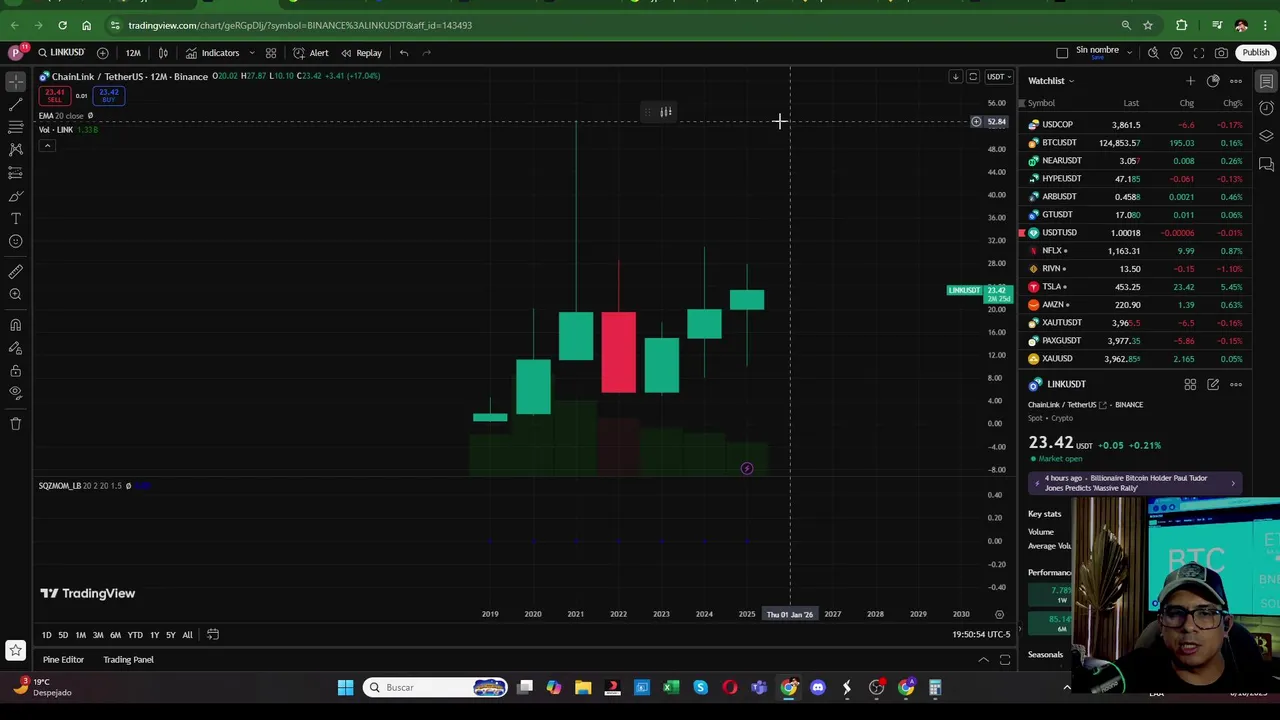
Task: Open the LINKUSD symbol search
Action: 62,52
